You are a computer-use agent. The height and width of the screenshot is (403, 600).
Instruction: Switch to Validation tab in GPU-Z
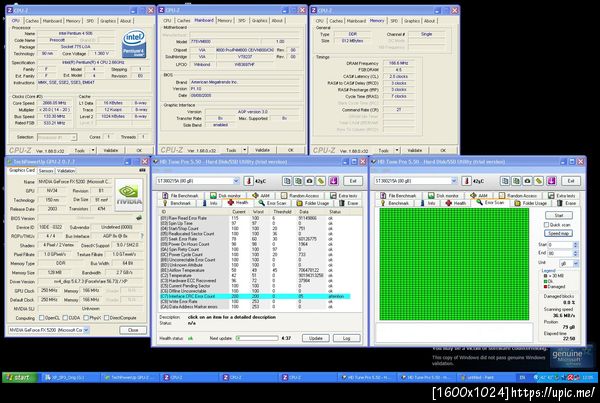click(66, 171)
